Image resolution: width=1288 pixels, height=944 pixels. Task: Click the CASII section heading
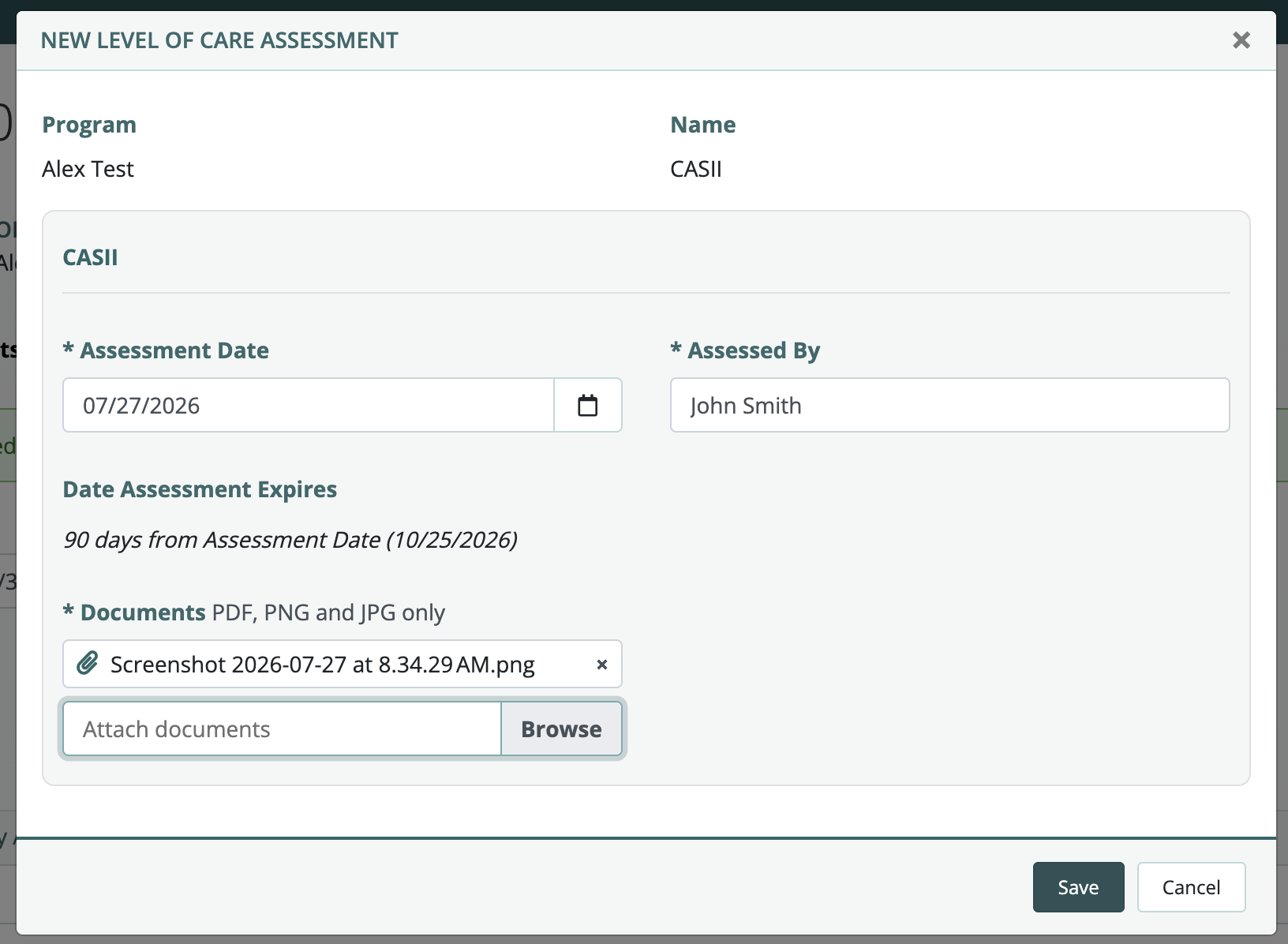coord(90,257)
